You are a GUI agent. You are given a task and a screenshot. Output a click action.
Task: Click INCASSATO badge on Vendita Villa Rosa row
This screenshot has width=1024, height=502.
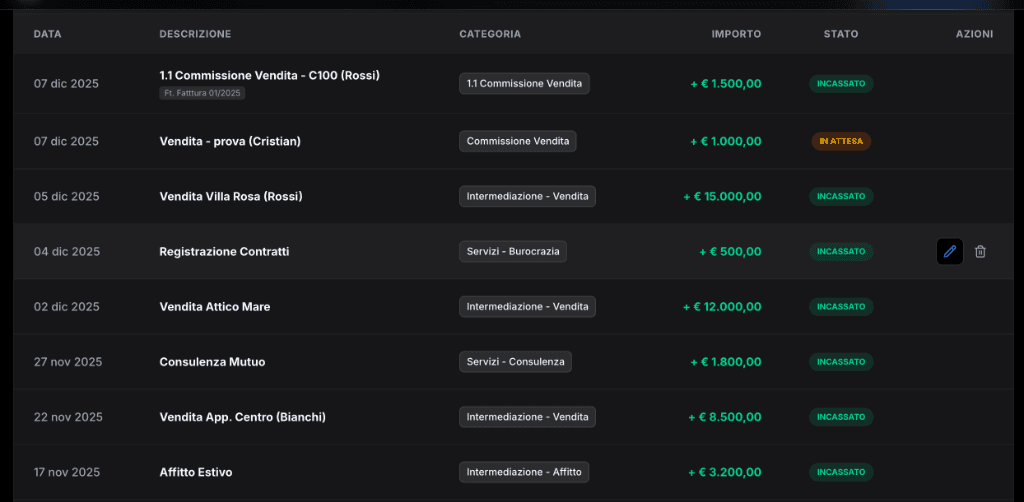[x=840, y=197]
